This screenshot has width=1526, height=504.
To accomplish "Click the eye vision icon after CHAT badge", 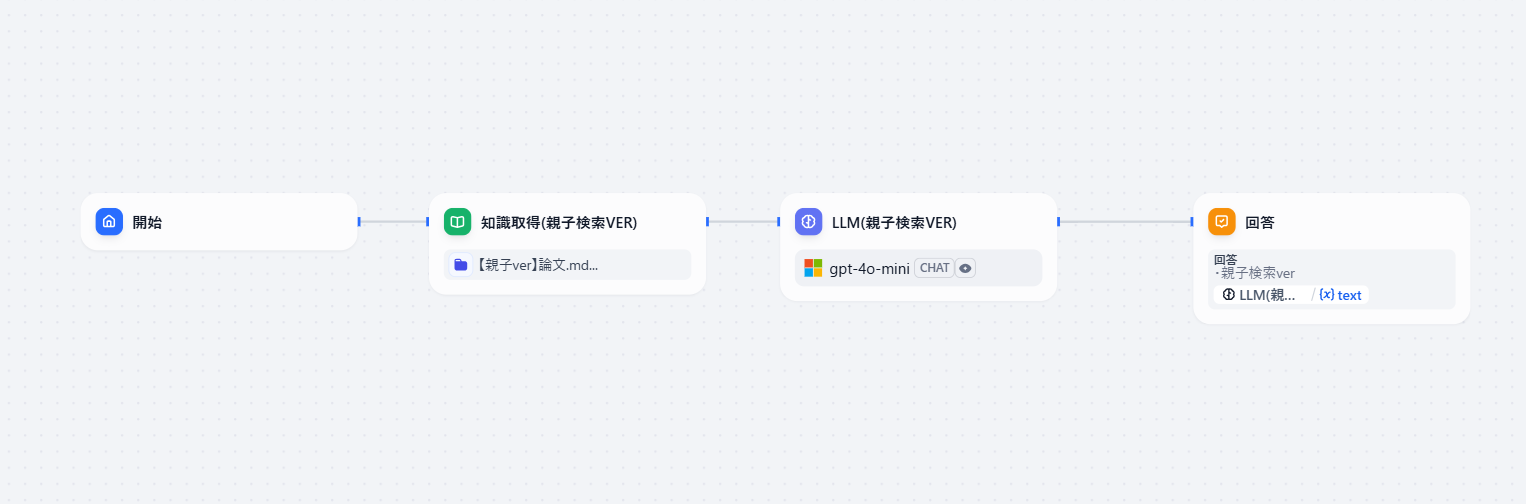I will tap(965, 268).
